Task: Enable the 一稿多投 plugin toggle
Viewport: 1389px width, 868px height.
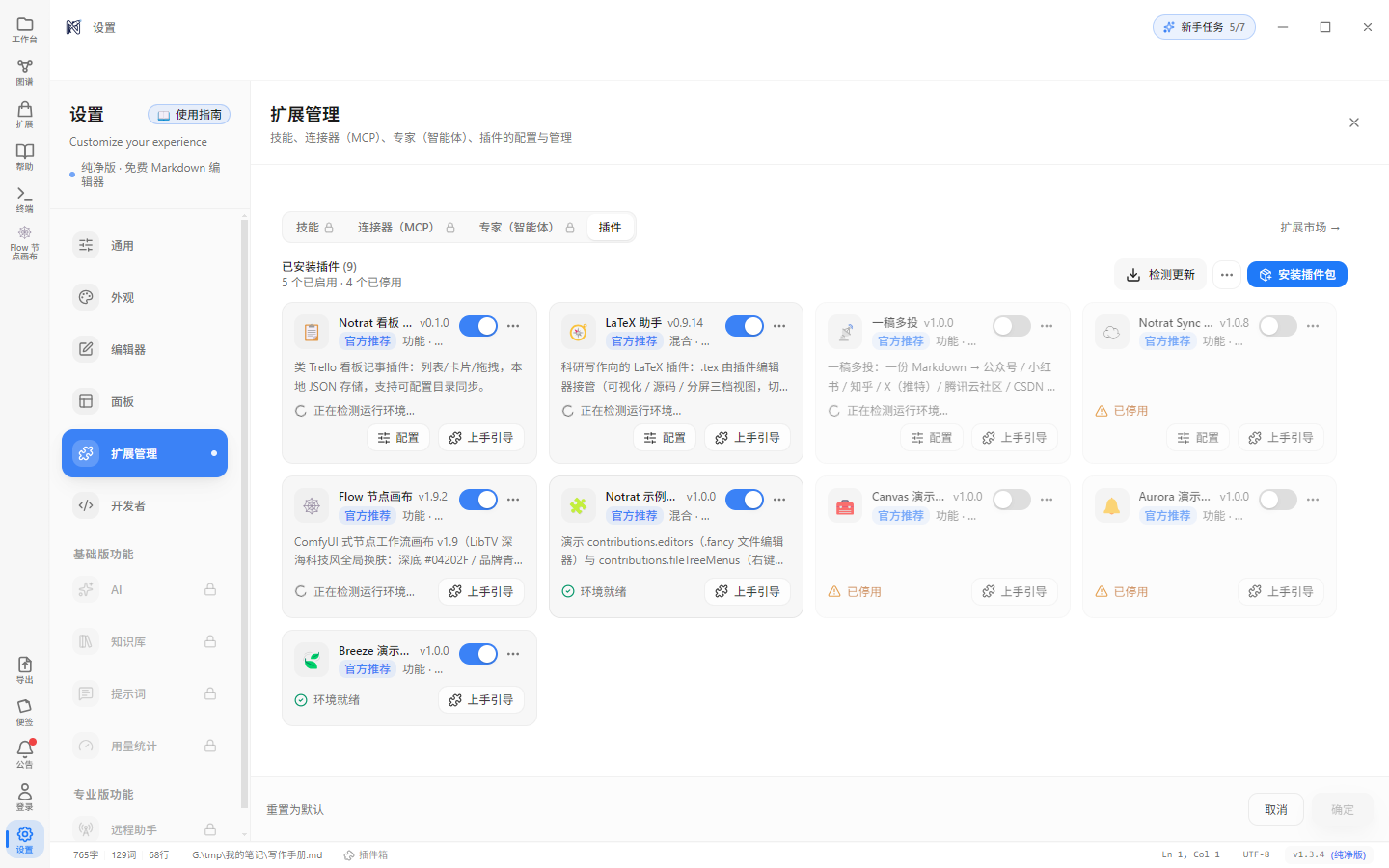Action: (1012, 326)
